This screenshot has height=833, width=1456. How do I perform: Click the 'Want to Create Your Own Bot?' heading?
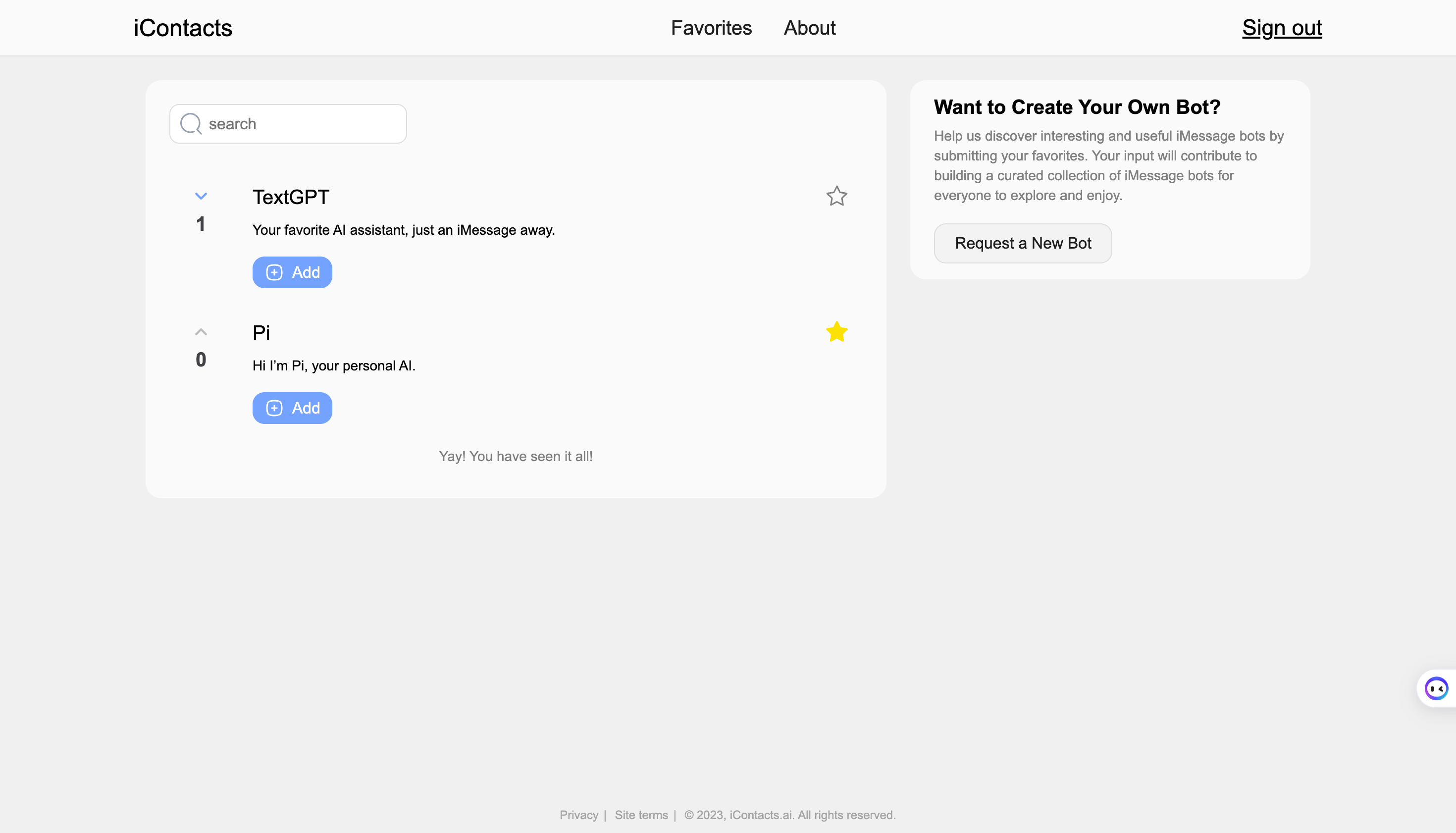click(x=1077, y=107)
